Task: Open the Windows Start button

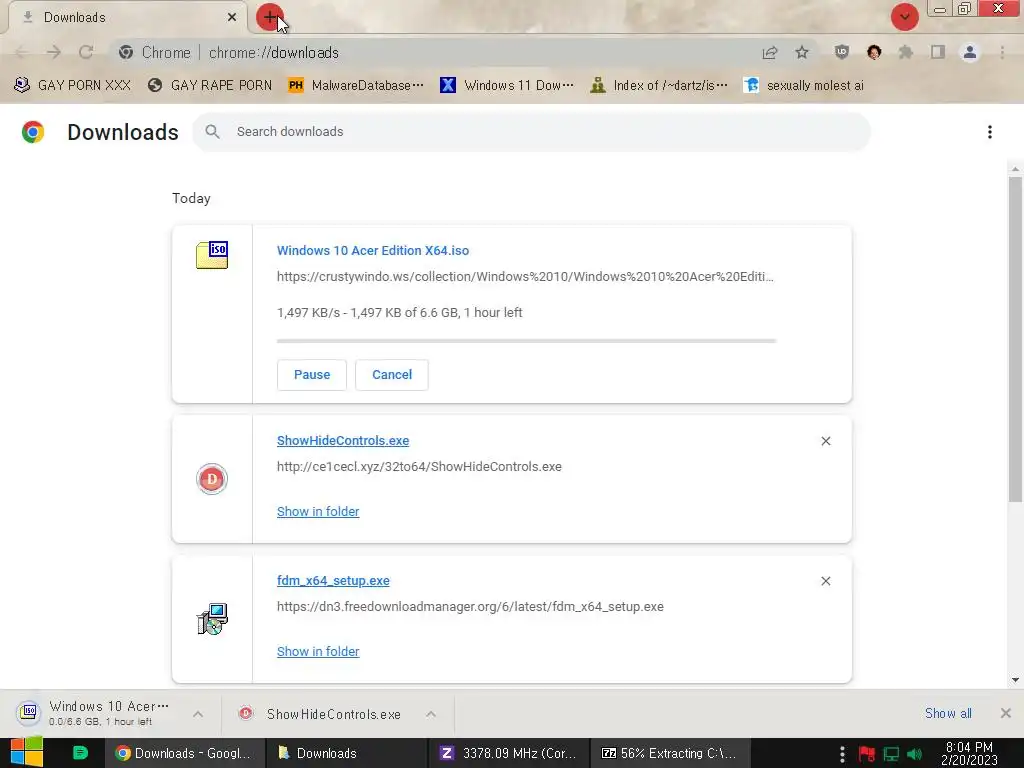Action: [26, 752]
